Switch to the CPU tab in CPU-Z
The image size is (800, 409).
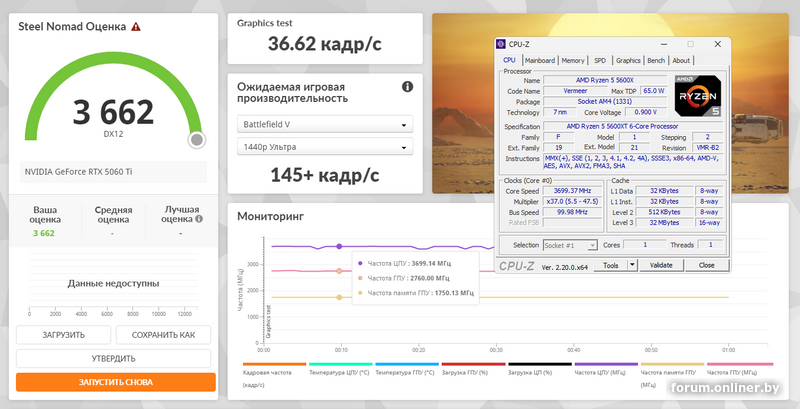(509, 60)
